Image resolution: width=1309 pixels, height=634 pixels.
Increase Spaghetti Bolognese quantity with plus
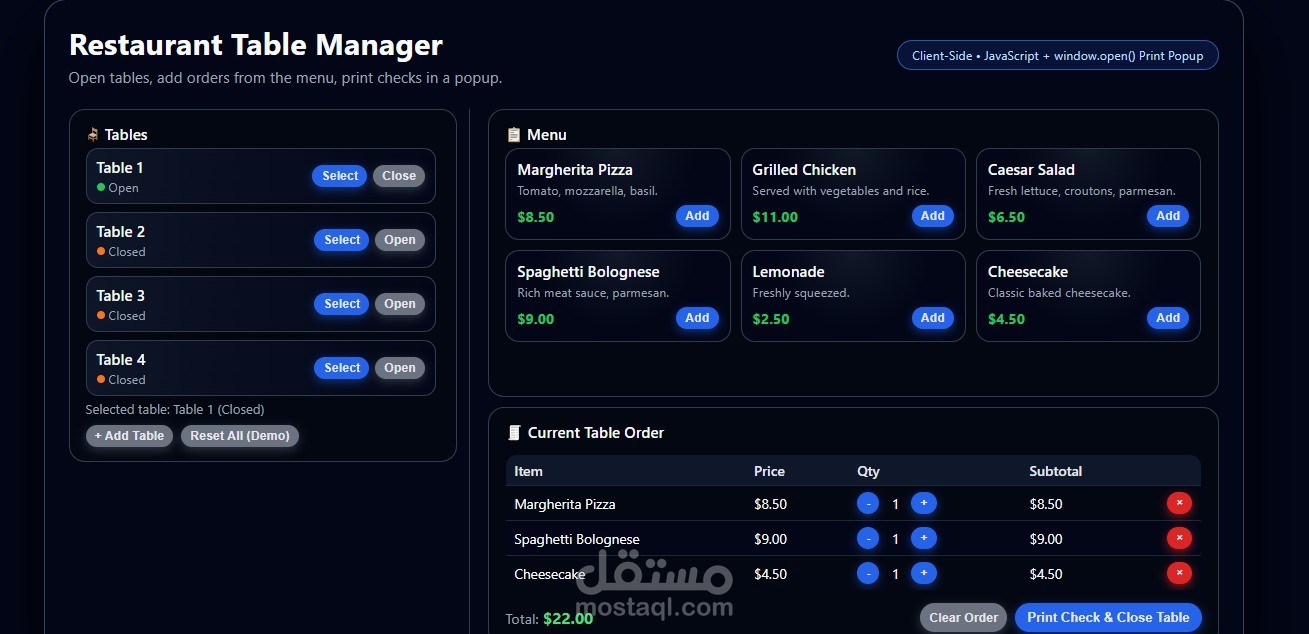(924, 539)
